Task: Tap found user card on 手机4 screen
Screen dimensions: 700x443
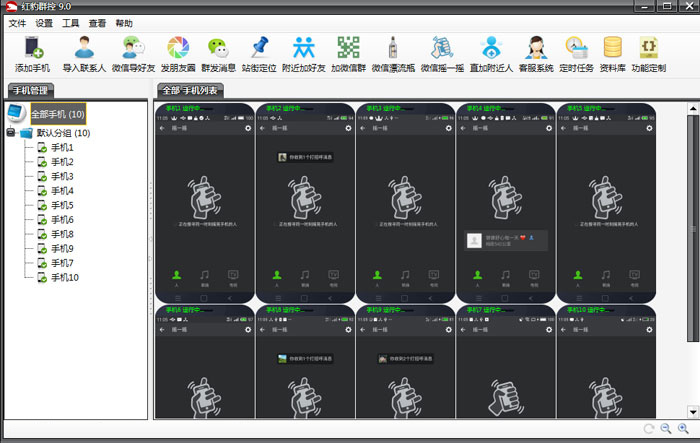Action: pyautogui.click(x=506, y=241)
